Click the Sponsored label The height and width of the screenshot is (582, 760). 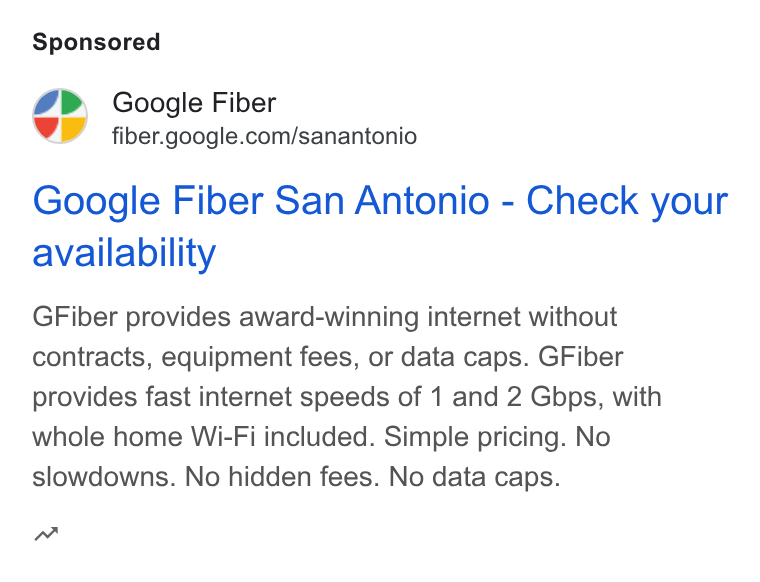pyautogui.click(x=96, y=42)
